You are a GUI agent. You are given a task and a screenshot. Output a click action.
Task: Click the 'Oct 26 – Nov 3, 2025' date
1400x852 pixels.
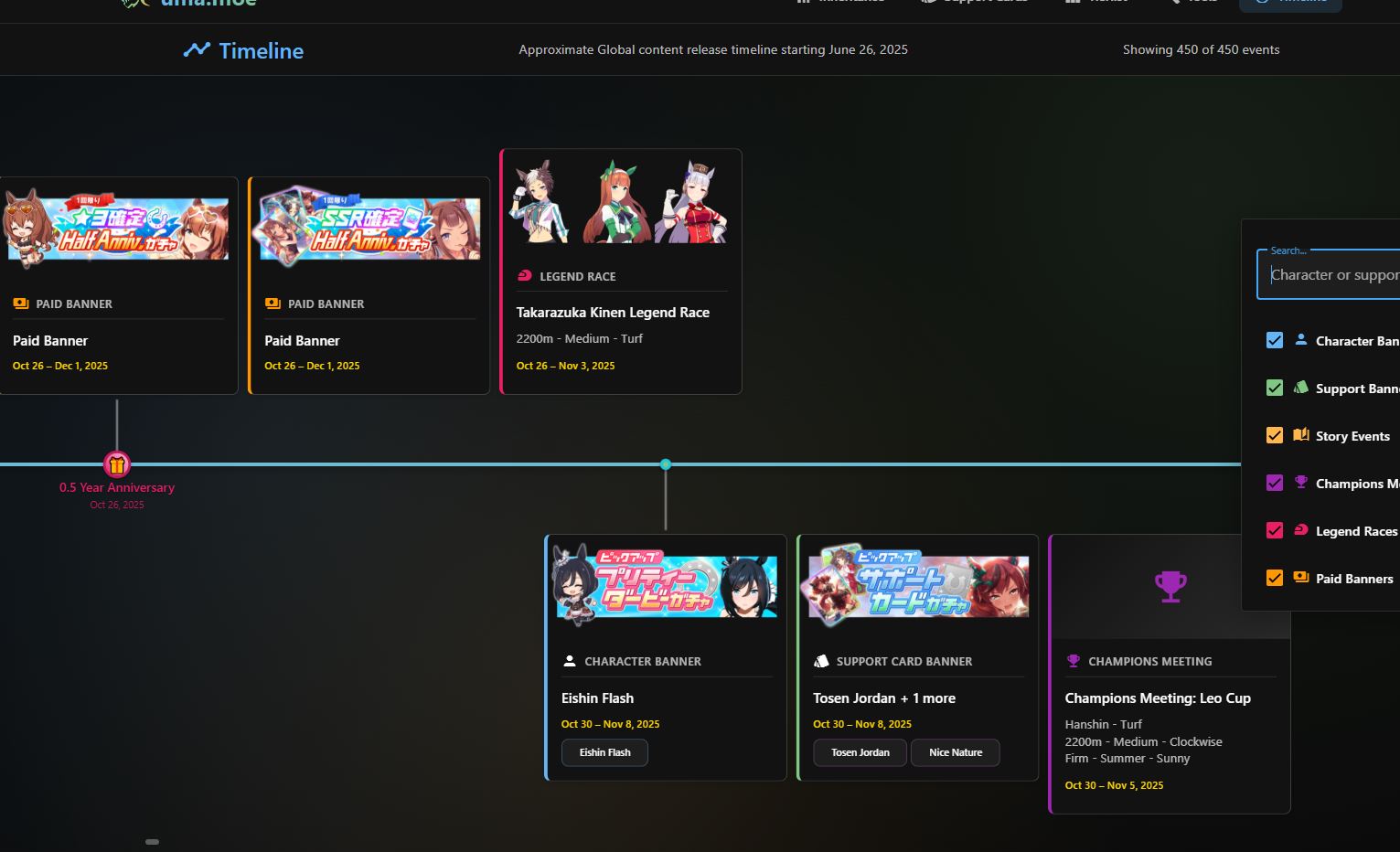click(x=565, y=366)
